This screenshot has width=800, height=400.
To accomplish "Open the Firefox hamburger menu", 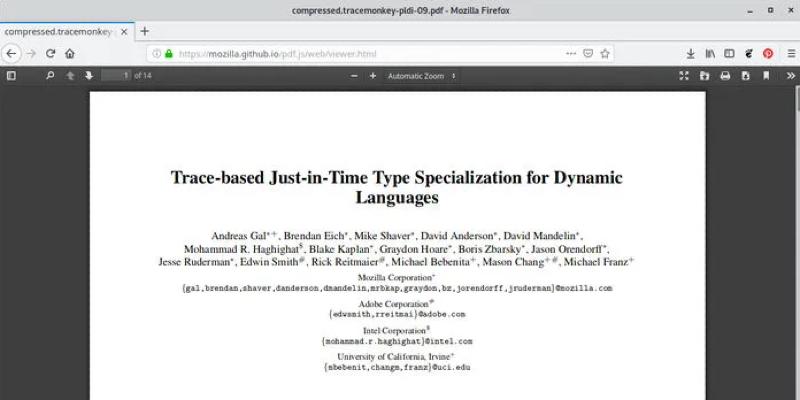I will coord(790,53).
